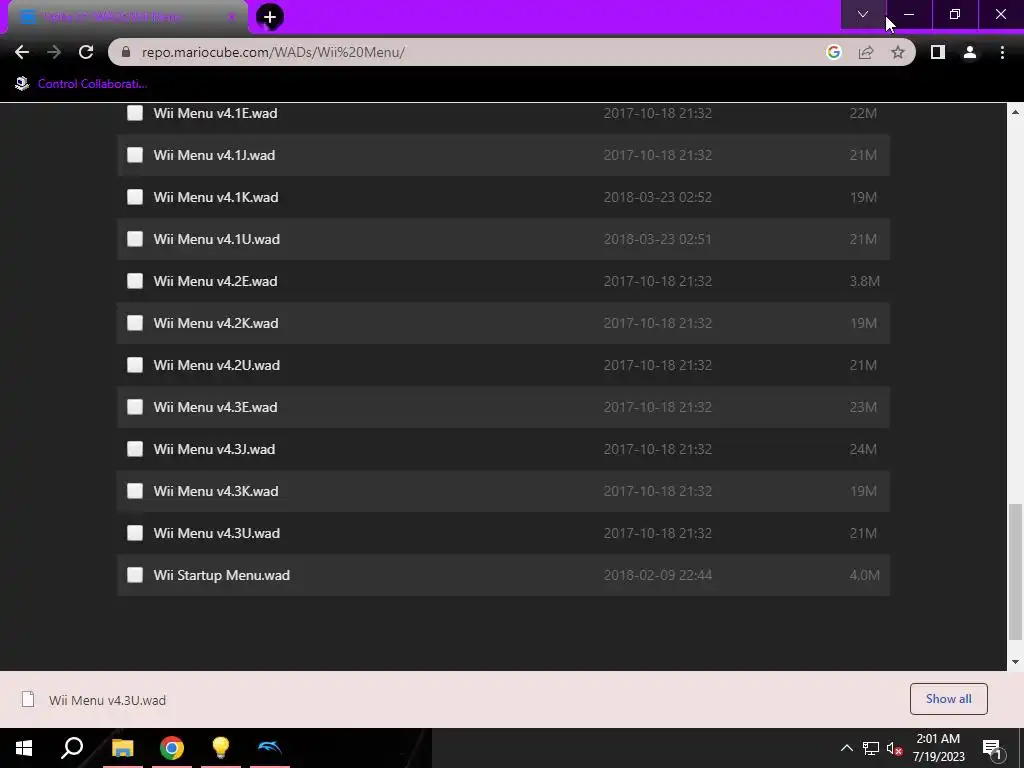Open the notification center icon
Image resolution: width=1024 pixels, height=768 pixels.
point(993,749)
